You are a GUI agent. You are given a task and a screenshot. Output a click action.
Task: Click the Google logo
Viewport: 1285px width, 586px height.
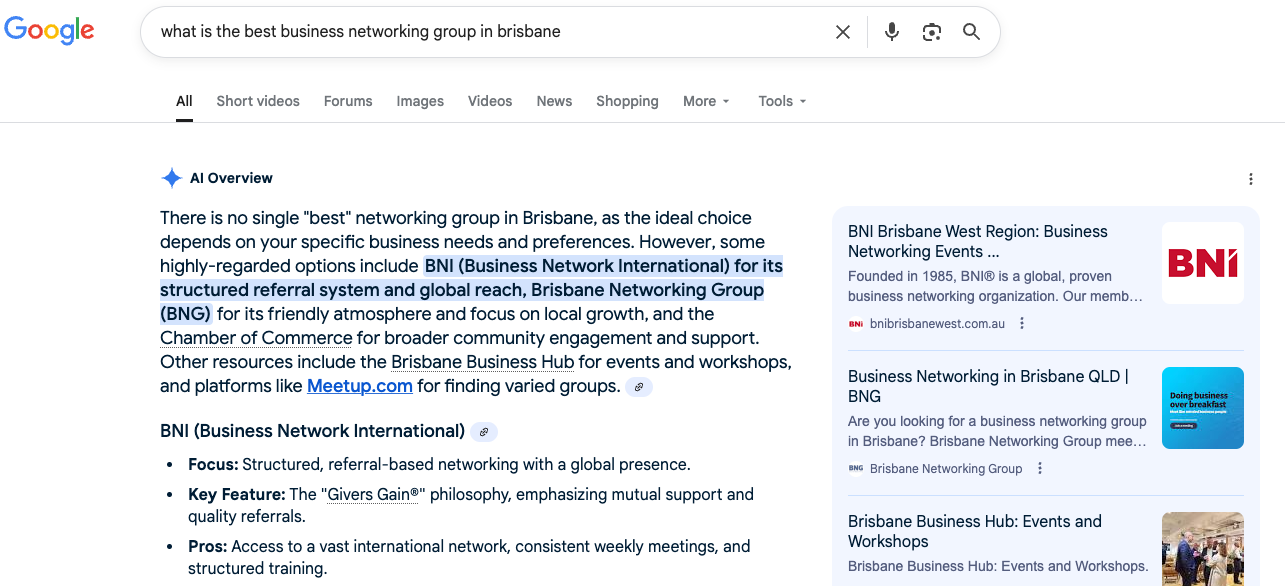49,31
